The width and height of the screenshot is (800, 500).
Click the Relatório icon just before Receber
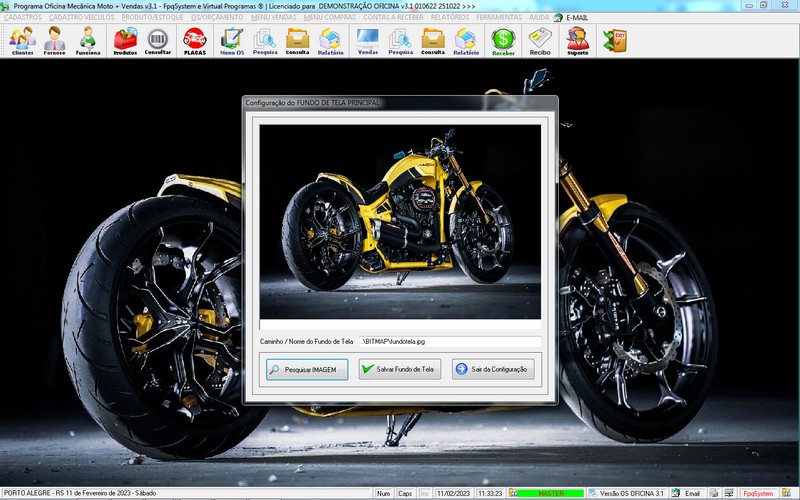[x=466, y=41]
